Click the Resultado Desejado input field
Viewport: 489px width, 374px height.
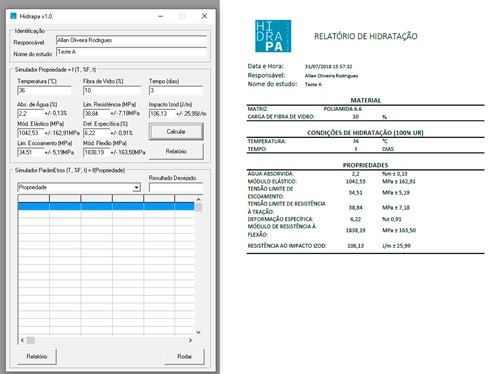point(176,188)
